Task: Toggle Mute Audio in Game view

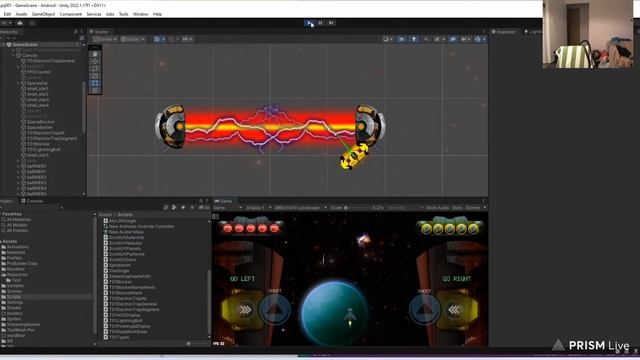Action: pyautogui.click(x=438, y=208)
